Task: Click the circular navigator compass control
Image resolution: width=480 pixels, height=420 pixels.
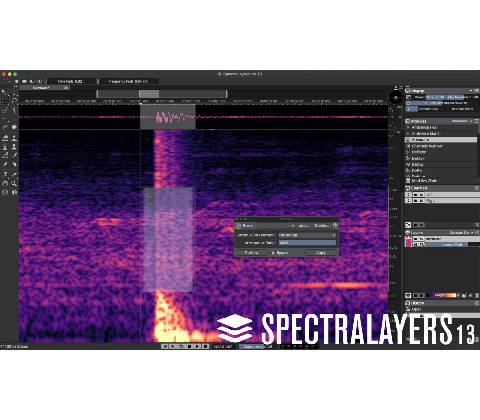Action: 396,98
